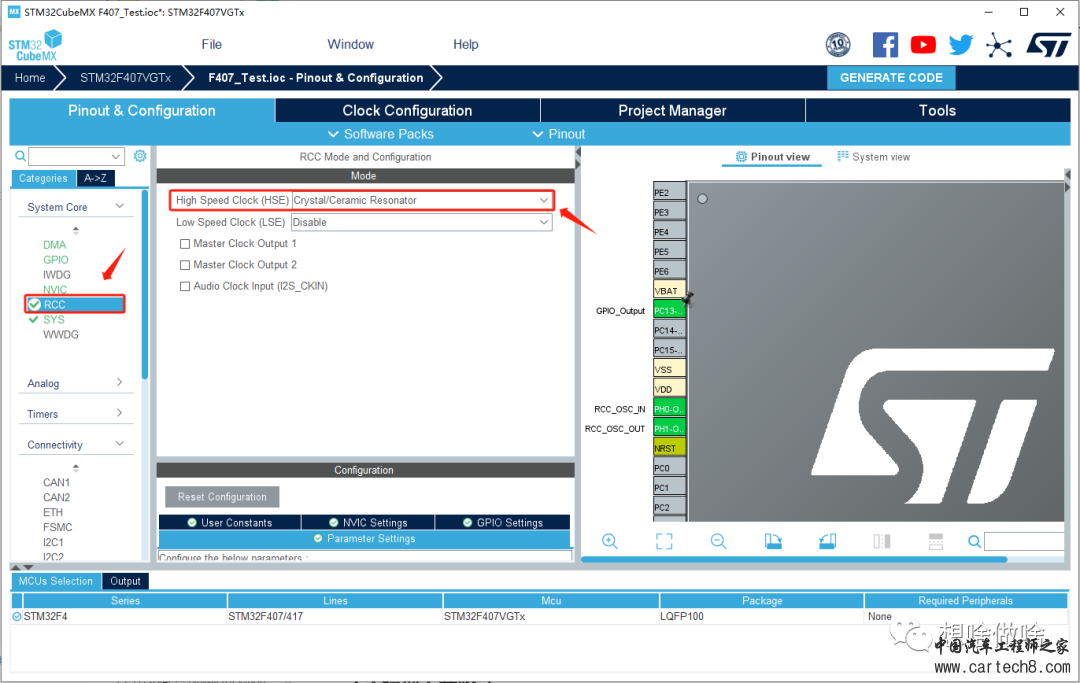Select the PH0 RCC_OSC_IN pin
1080x683 pixels.
click(x=669, y=409)
